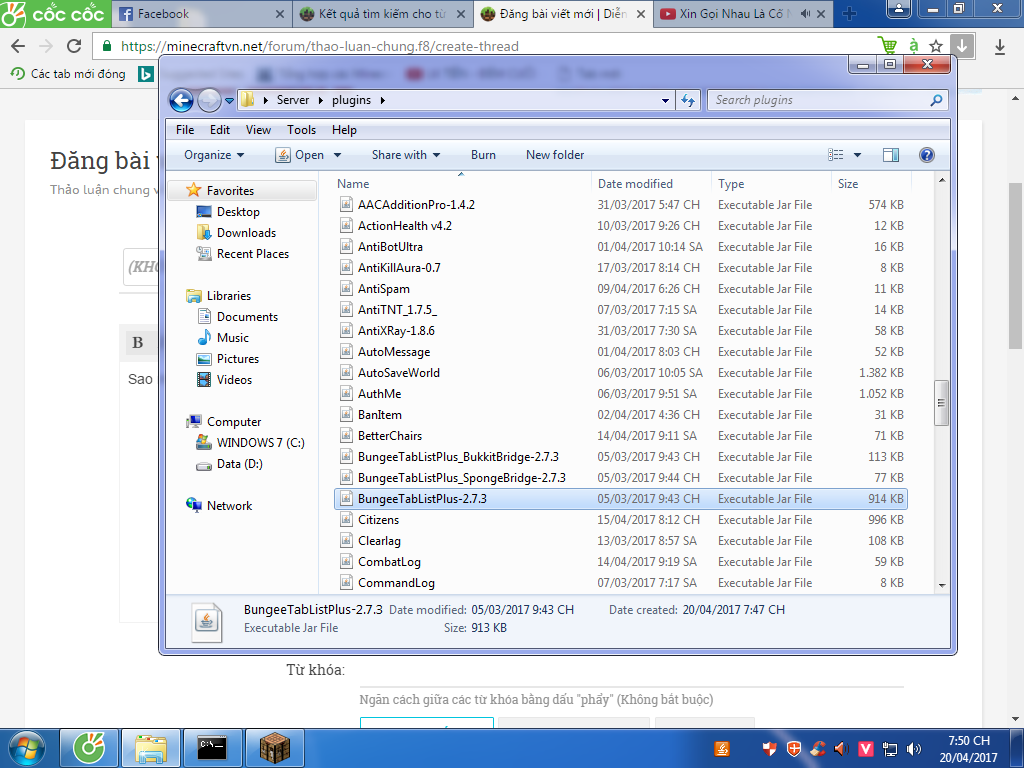Open Command Prompt from taskbar
Screen dimensions: 1024x768
212,747
